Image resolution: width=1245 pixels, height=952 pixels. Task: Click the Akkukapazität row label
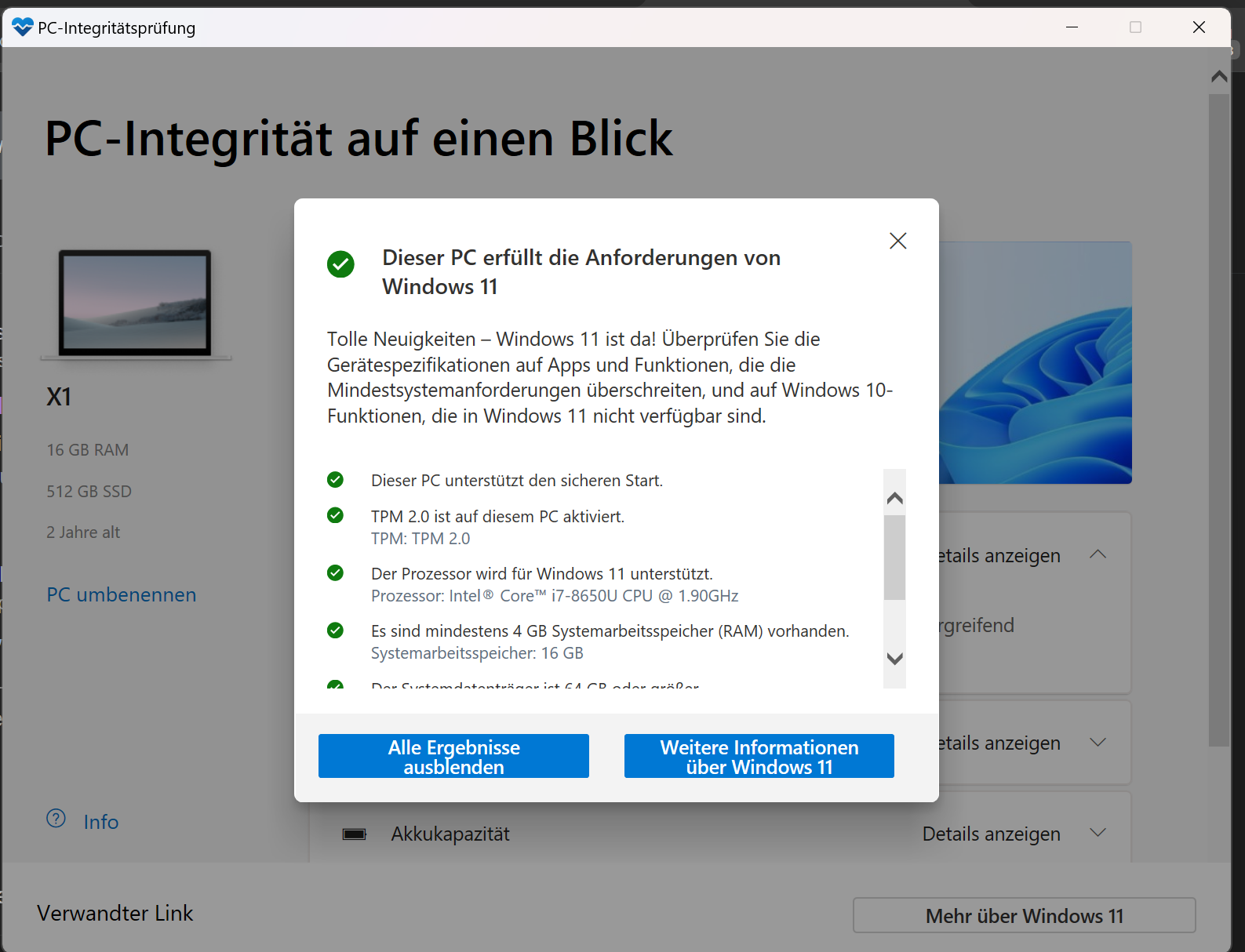450,834
